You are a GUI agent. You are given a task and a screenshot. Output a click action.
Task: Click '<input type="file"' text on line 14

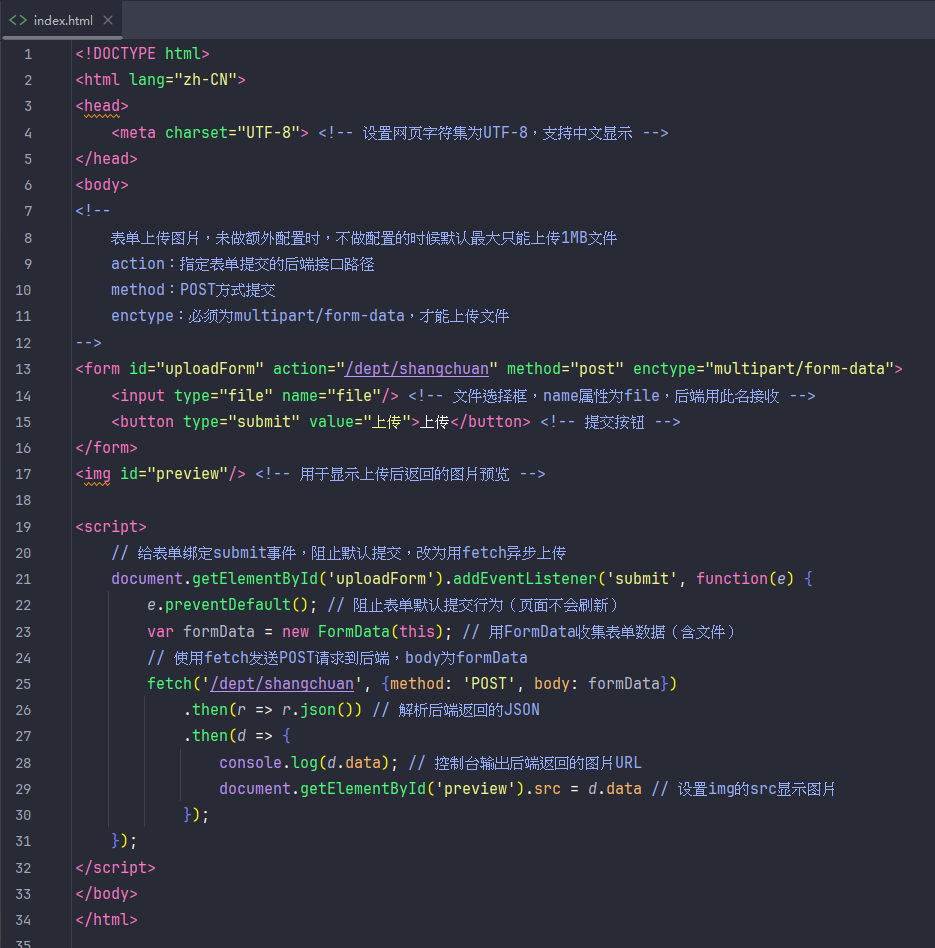(192, 396)
